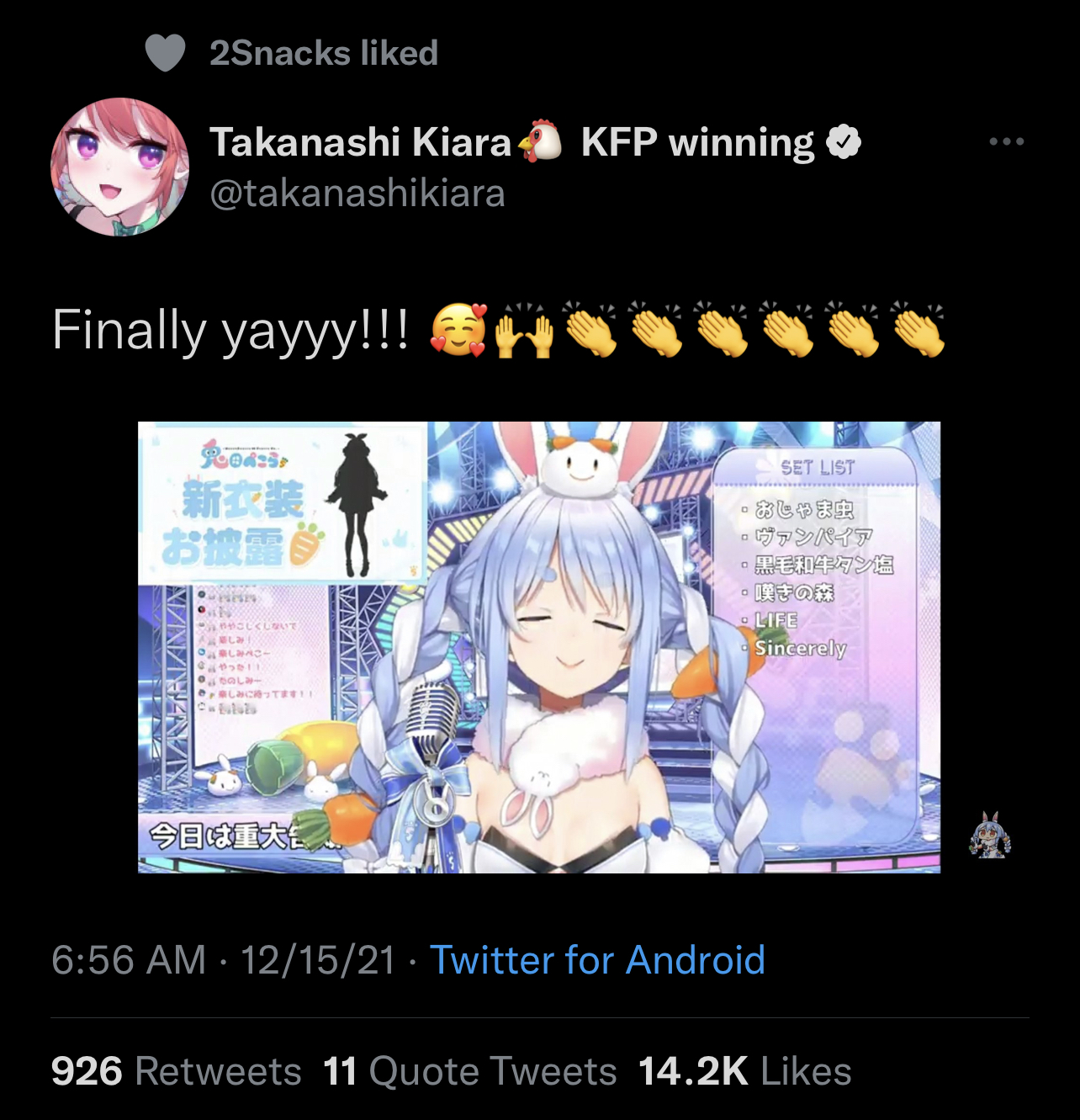
Task: Open Takanashi Kiara's profile avatar
Action: pos(120,167)
